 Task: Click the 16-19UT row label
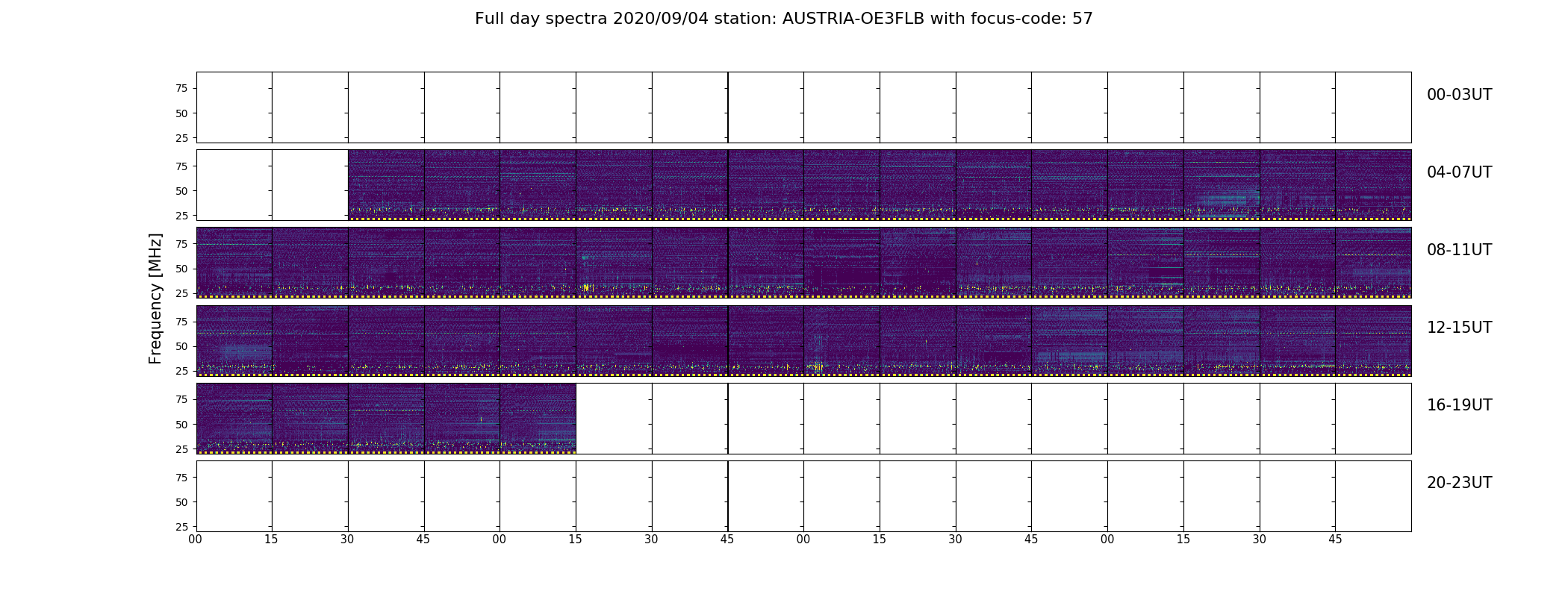(1459, 405)
